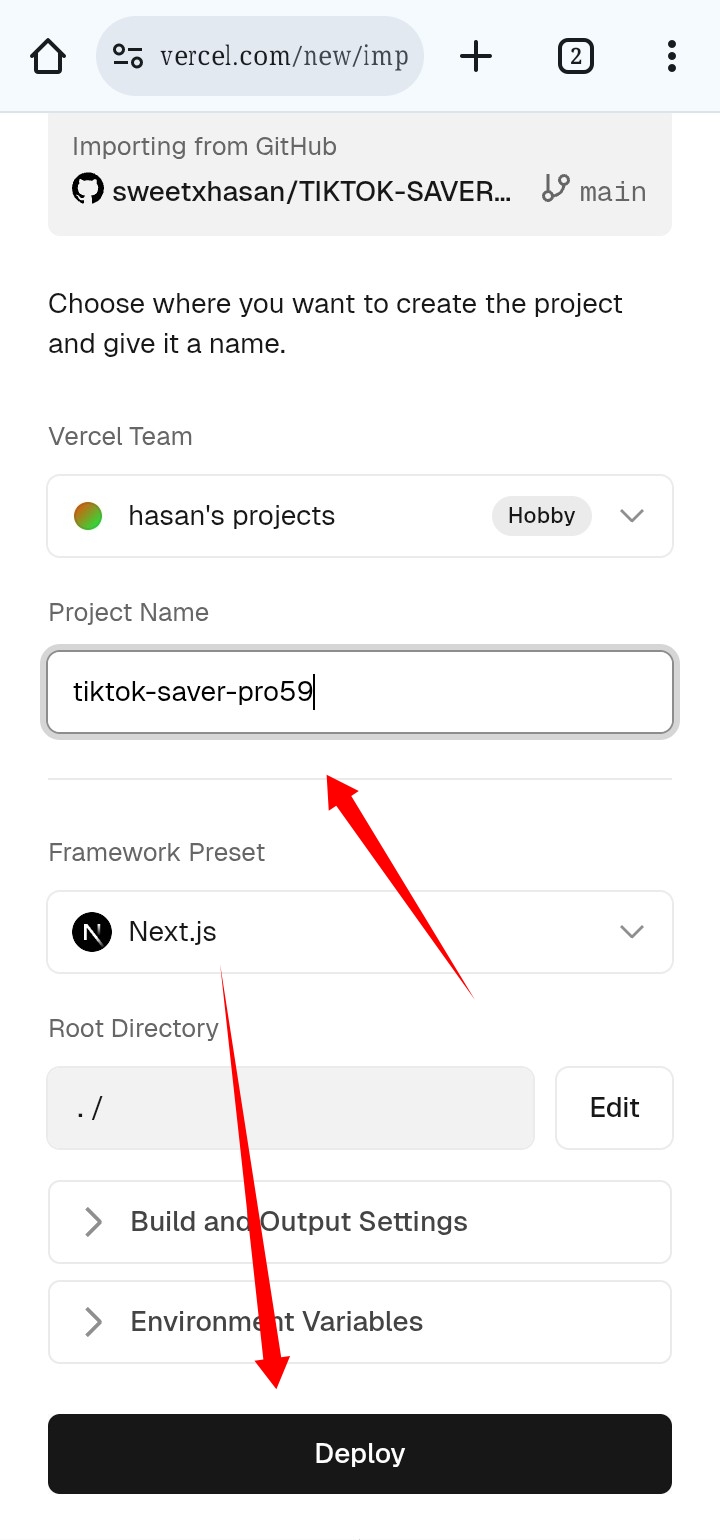The image size is (720, 1540).
Task: Click the hasan's projects team avatar
Action: [88, 516]
